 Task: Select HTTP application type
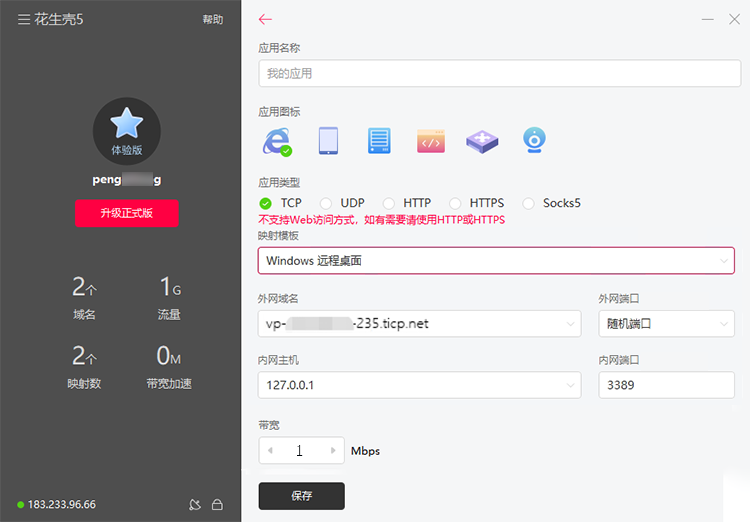389,203
